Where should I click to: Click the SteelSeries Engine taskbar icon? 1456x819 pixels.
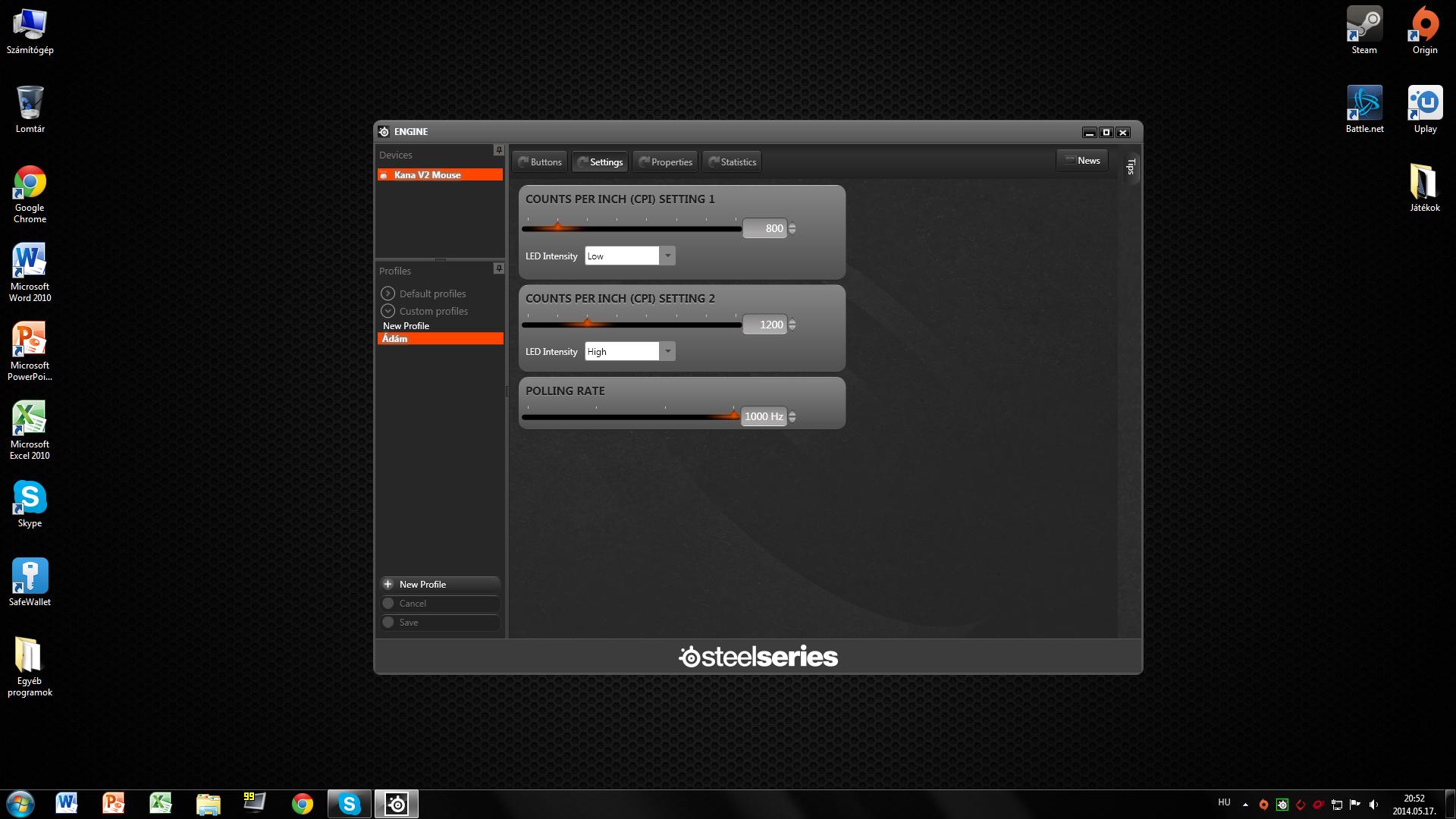pos(397,804)
